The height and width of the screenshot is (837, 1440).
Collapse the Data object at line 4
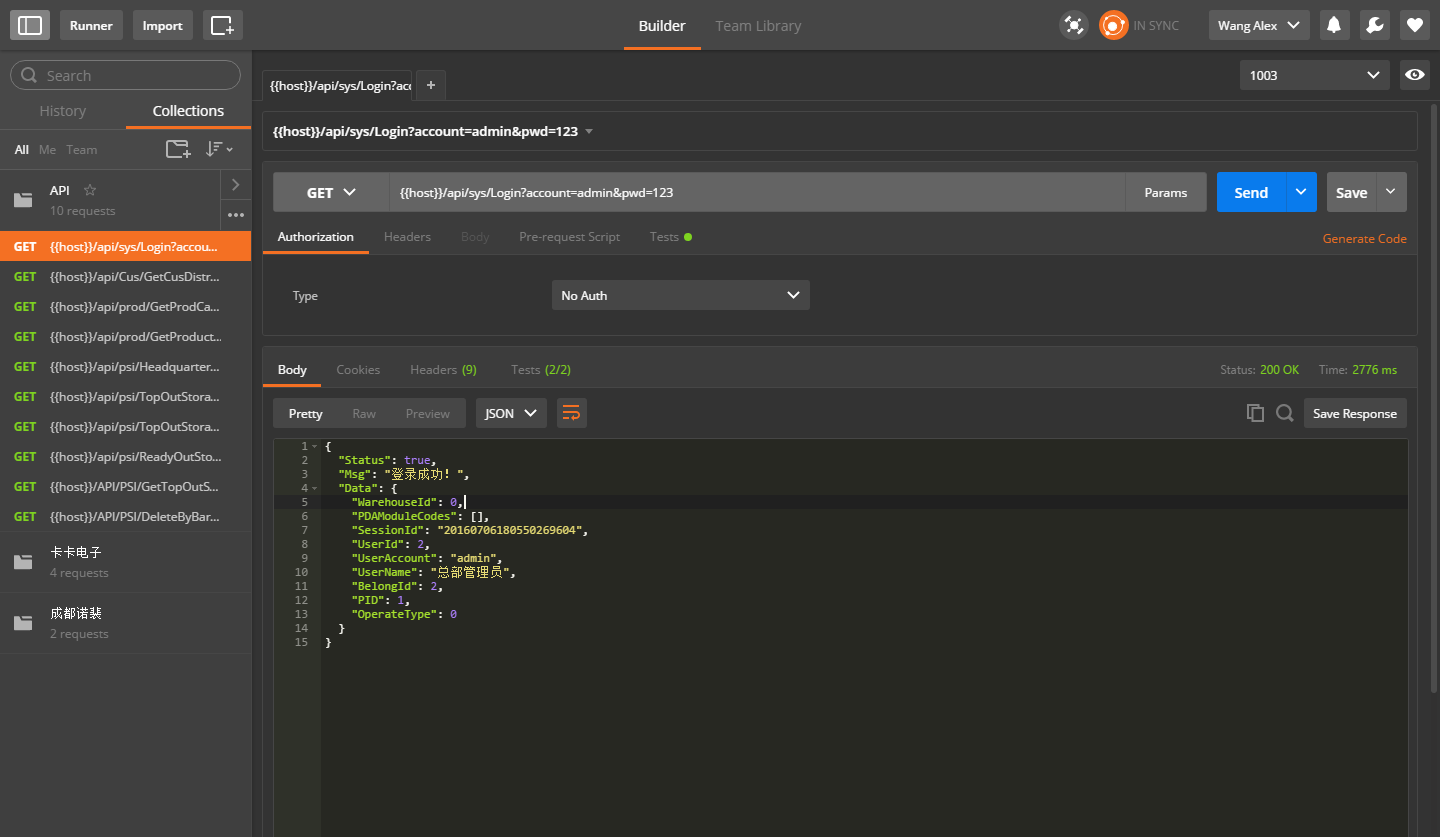(x=315, y=488)
